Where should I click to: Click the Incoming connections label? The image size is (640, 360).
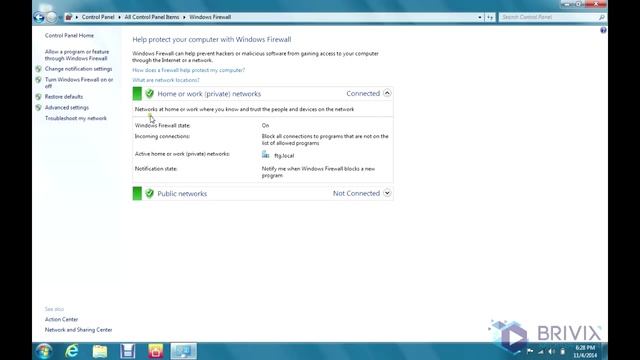(162, 136)
